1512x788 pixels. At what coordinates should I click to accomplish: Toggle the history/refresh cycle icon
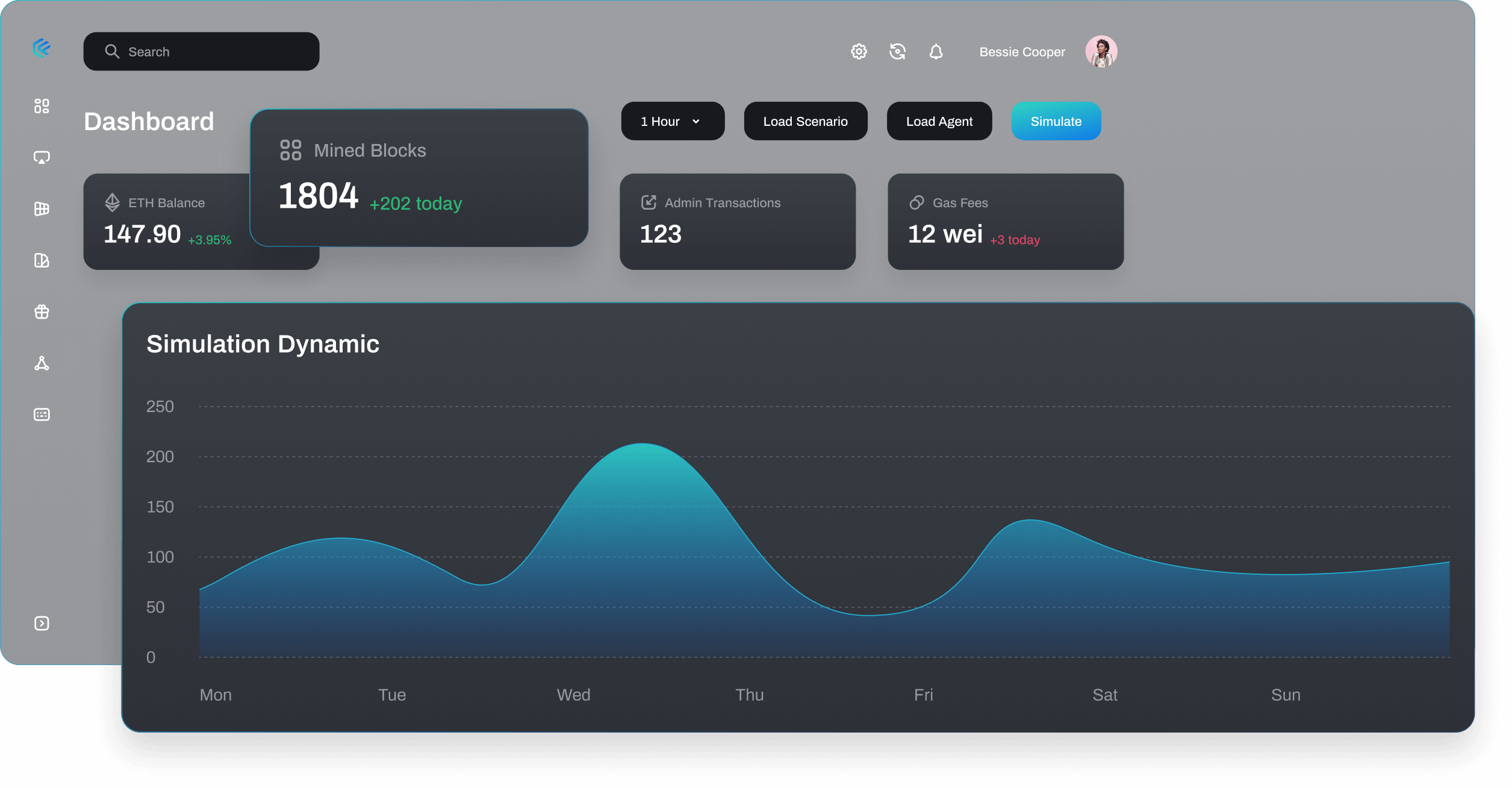(897, 51)
